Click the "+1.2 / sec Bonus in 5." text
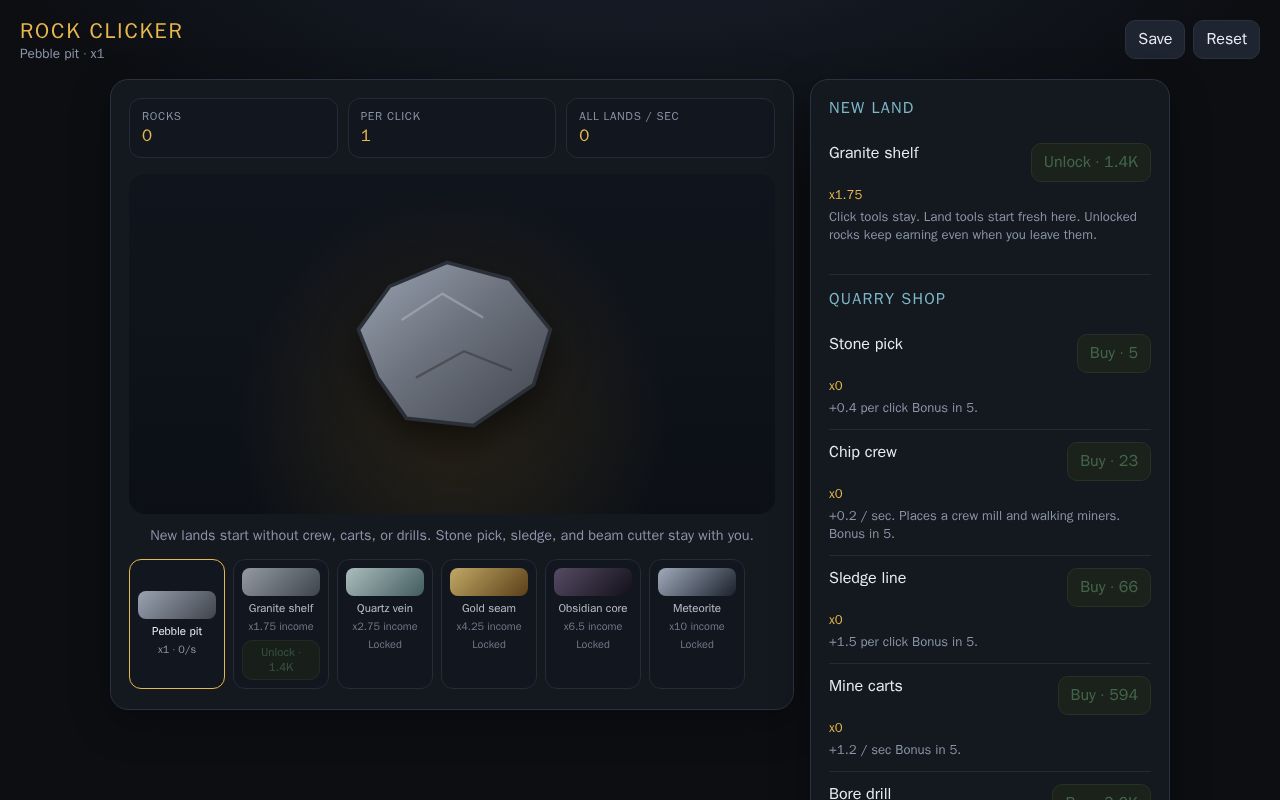The width and height of the screenshot is (1280, 800). (895, 750)
